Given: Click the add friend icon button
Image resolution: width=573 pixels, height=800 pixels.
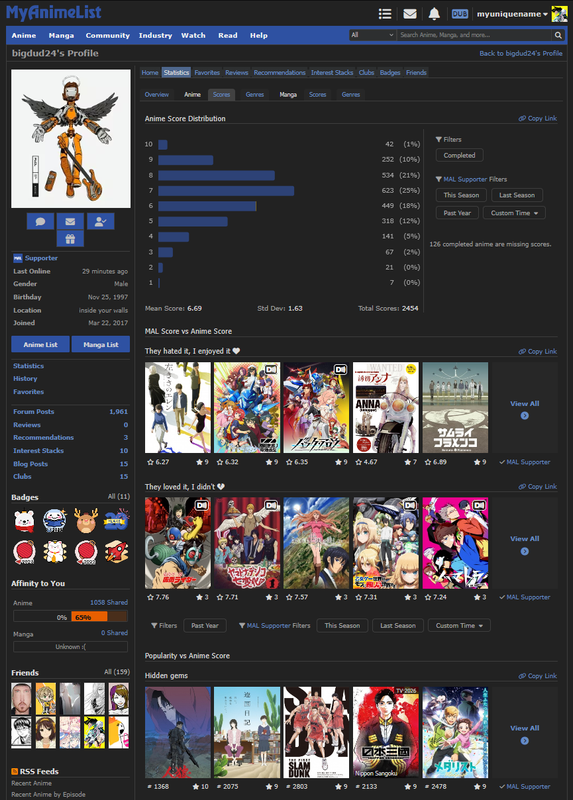Looking at the screenshot, I should coord(101,221).
